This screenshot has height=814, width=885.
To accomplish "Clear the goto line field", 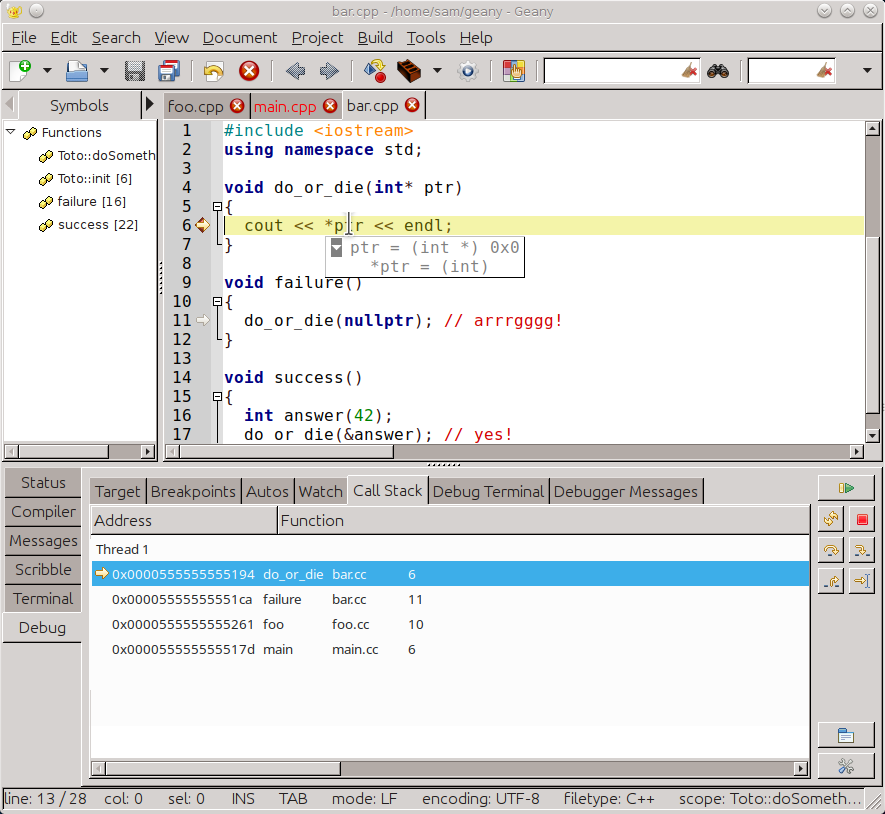I will (x=825, y=71).
